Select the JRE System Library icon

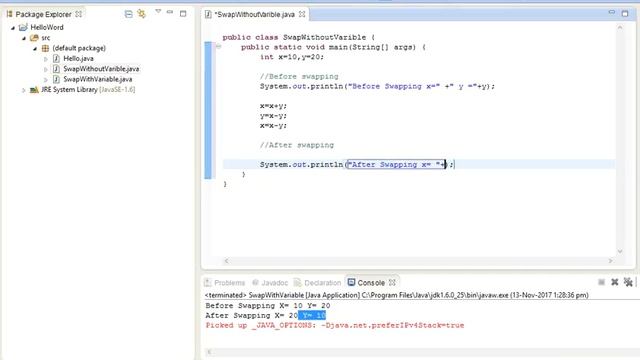click(x=34, y=89)
